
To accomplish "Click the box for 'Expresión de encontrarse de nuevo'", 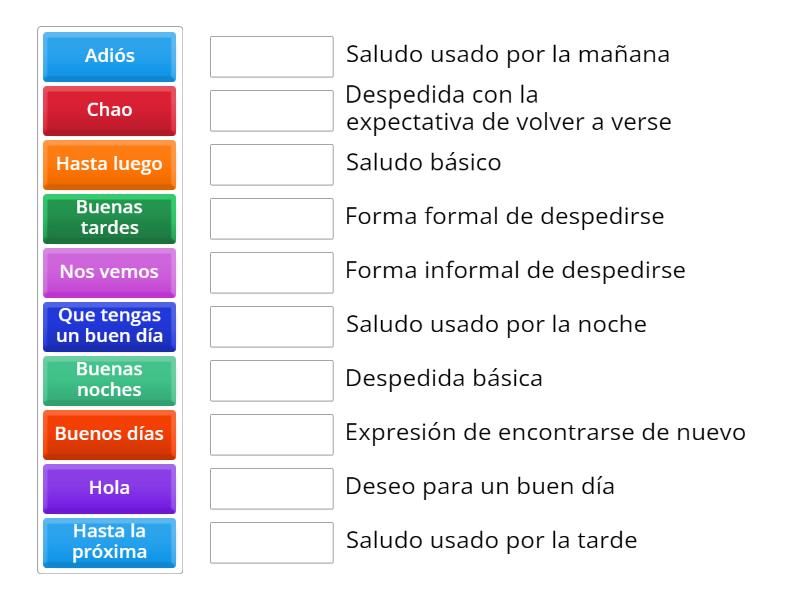I will [271, 435].
